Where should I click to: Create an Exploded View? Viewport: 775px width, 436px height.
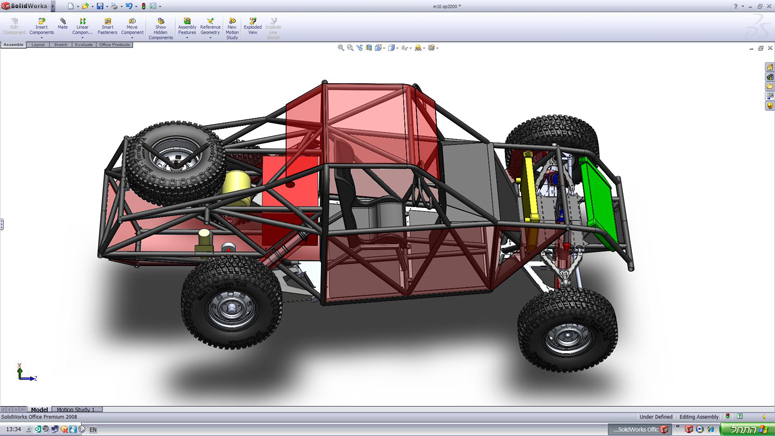[x=253, y=25]
